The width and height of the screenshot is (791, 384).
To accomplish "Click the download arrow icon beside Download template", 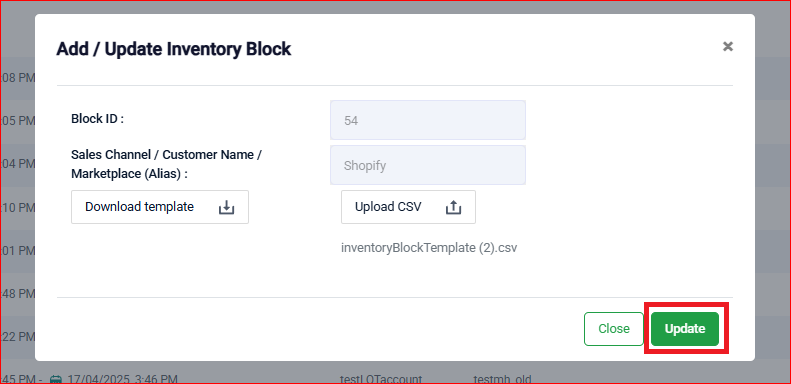I will pyautogui.click(x=227, y=207).
